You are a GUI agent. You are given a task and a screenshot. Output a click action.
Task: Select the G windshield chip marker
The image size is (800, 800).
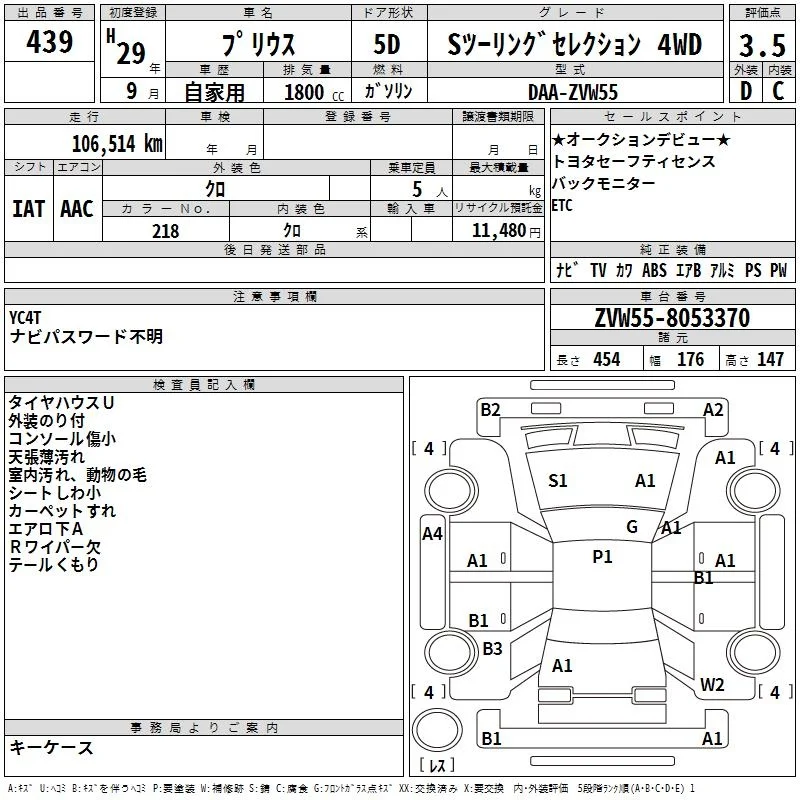[x=632, y=527]
